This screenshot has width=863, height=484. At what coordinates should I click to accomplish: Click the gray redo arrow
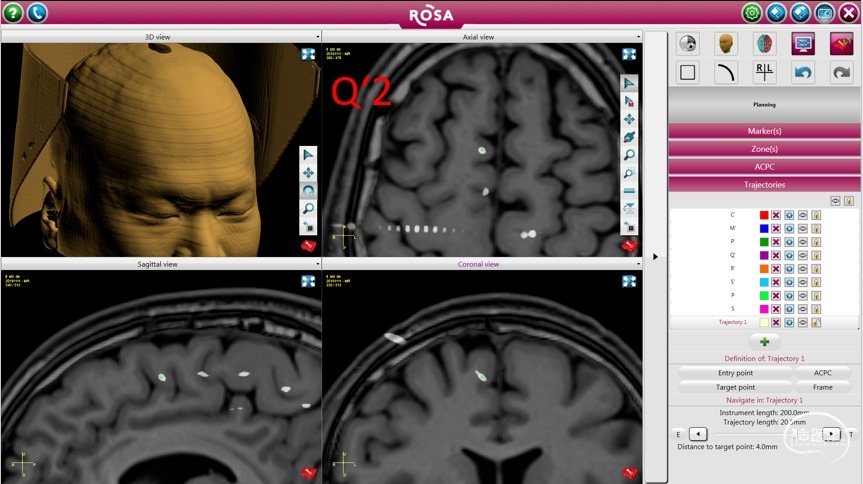coord(842,72)
